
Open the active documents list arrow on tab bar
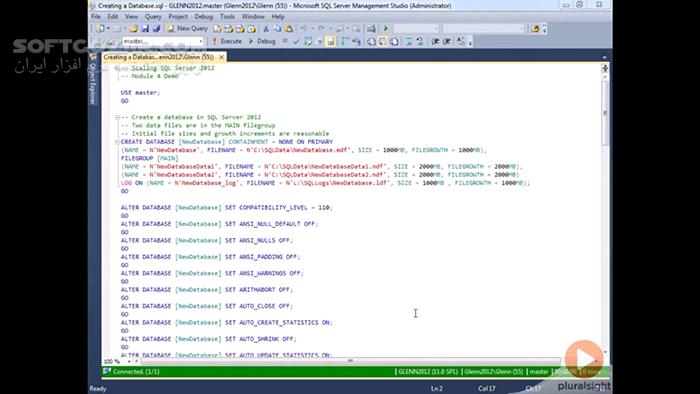pyautogui.click(x=604, y=57)
